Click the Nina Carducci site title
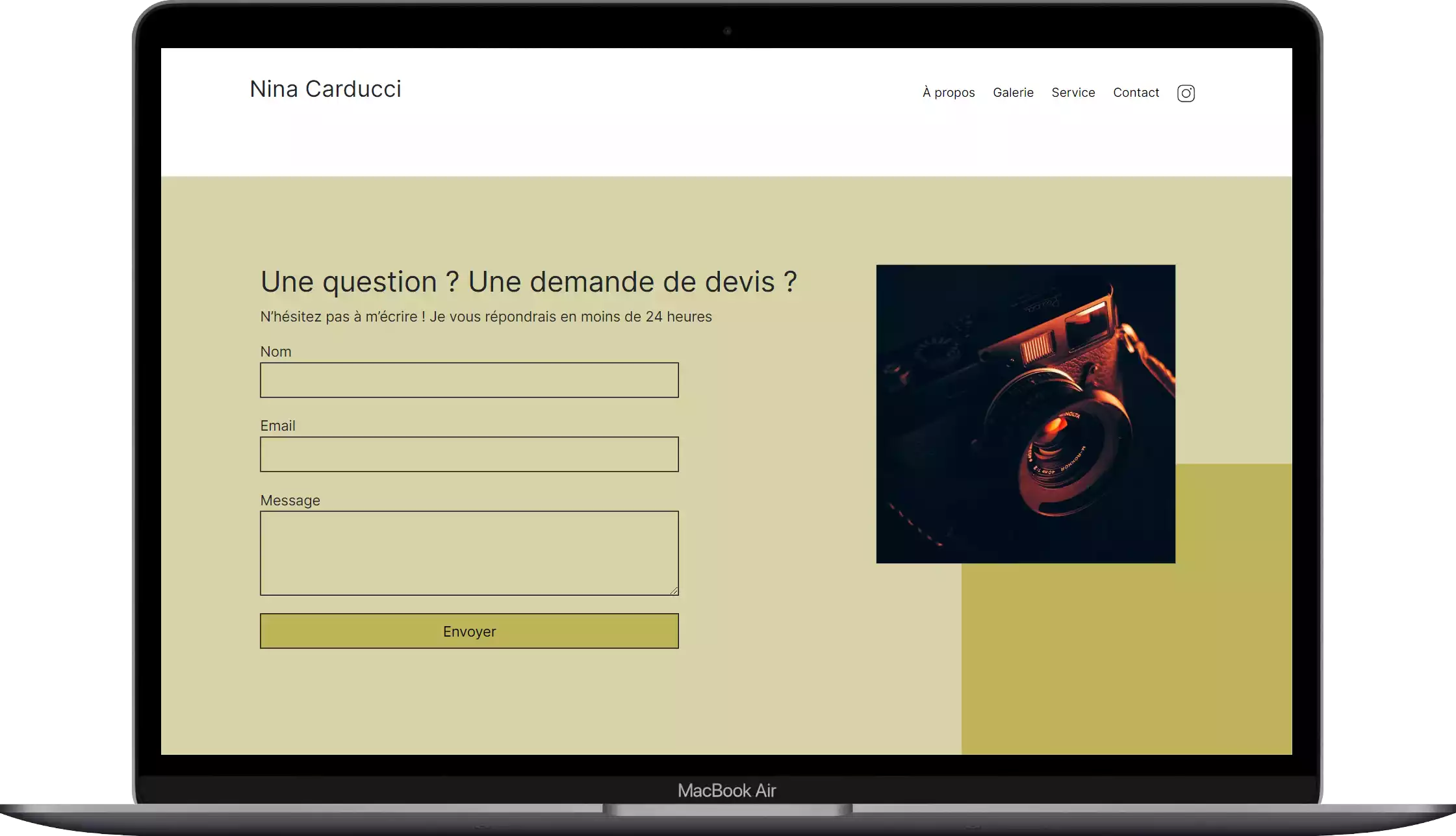Screen dimensions: 1456x836 click(x=326, y=89)
